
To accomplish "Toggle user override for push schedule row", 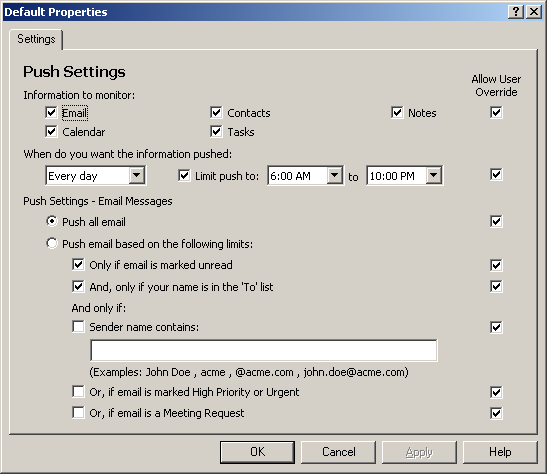I will 496,174.
